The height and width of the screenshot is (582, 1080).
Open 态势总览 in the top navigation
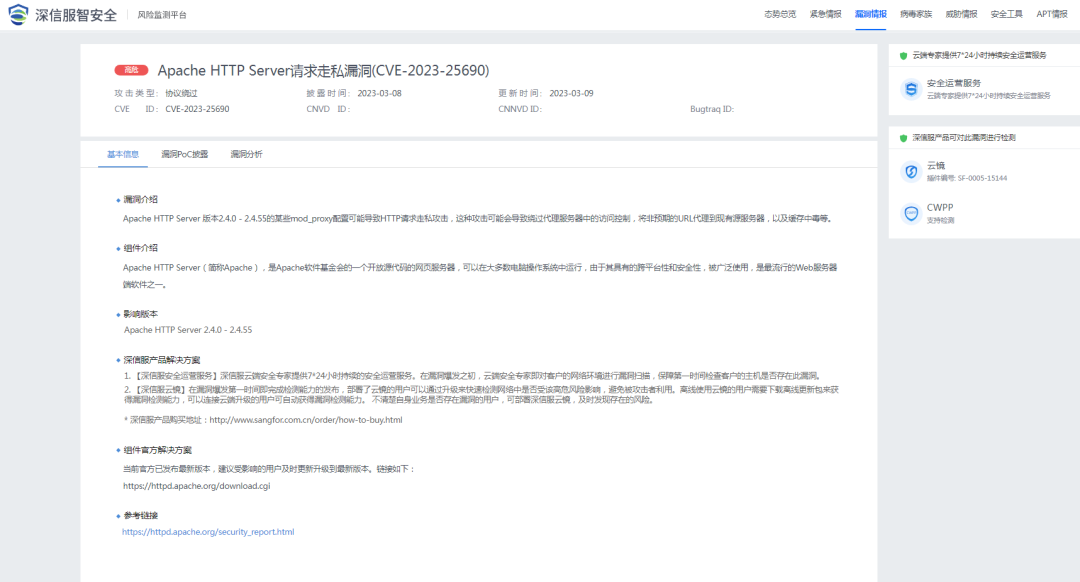click(x=780, y=14)
